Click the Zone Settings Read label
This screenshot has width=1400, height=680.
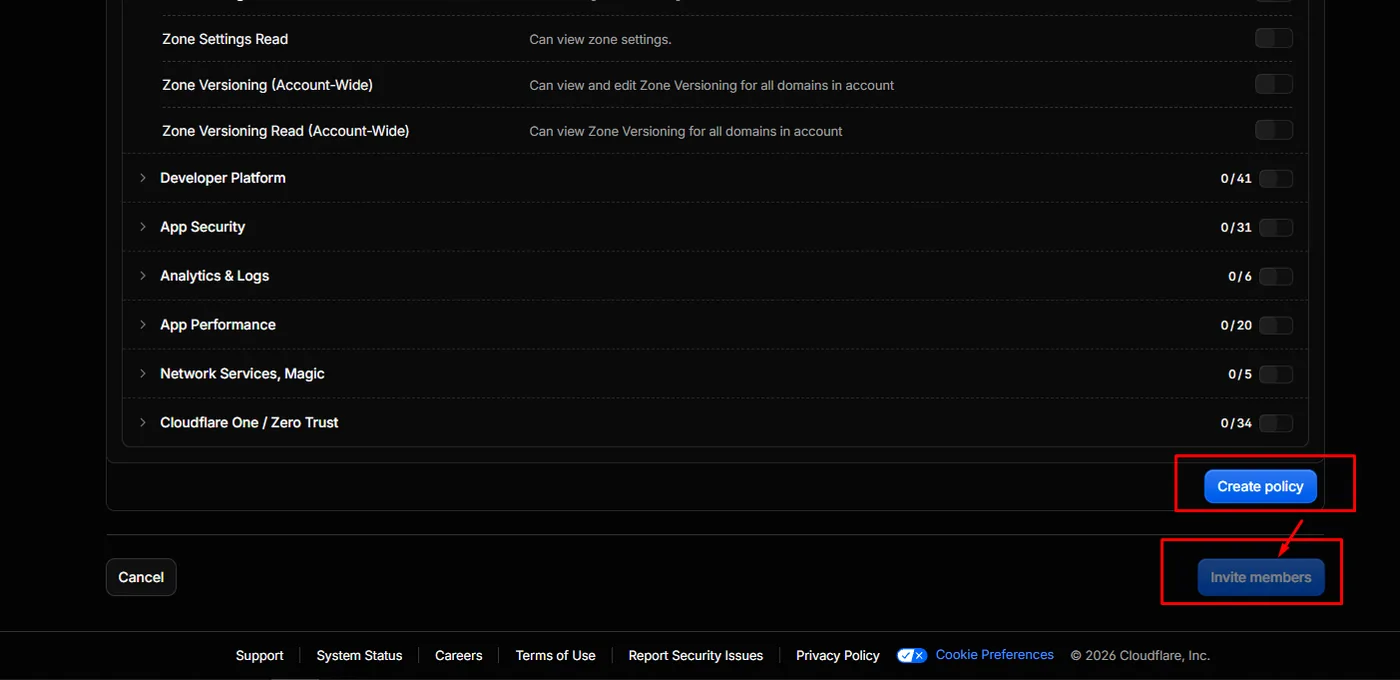pyautogui.click(x=225, y=39)
